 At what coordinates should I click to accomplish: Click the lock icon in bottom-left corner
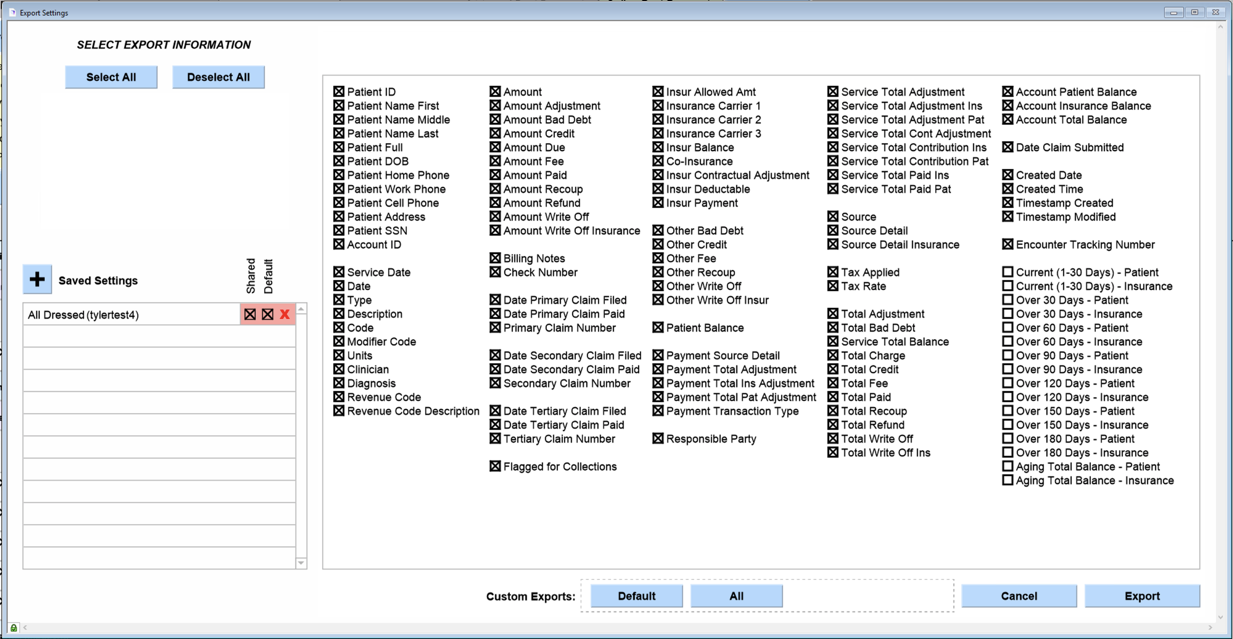click(x=13, y=628)
